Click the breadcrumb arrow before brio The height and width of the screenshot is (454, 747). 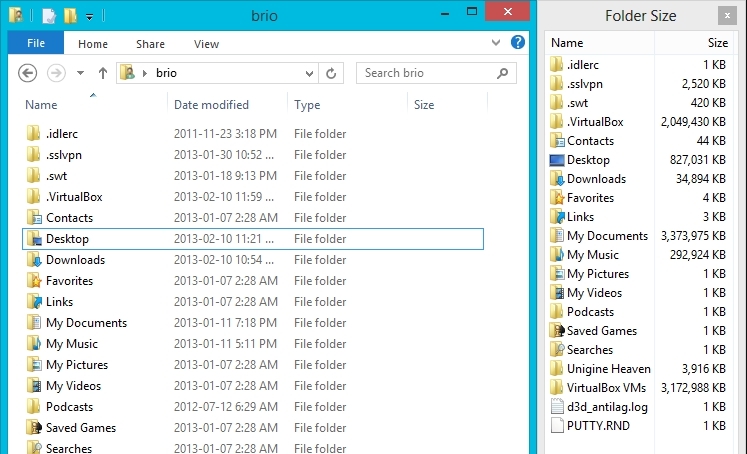coord(145,73)
